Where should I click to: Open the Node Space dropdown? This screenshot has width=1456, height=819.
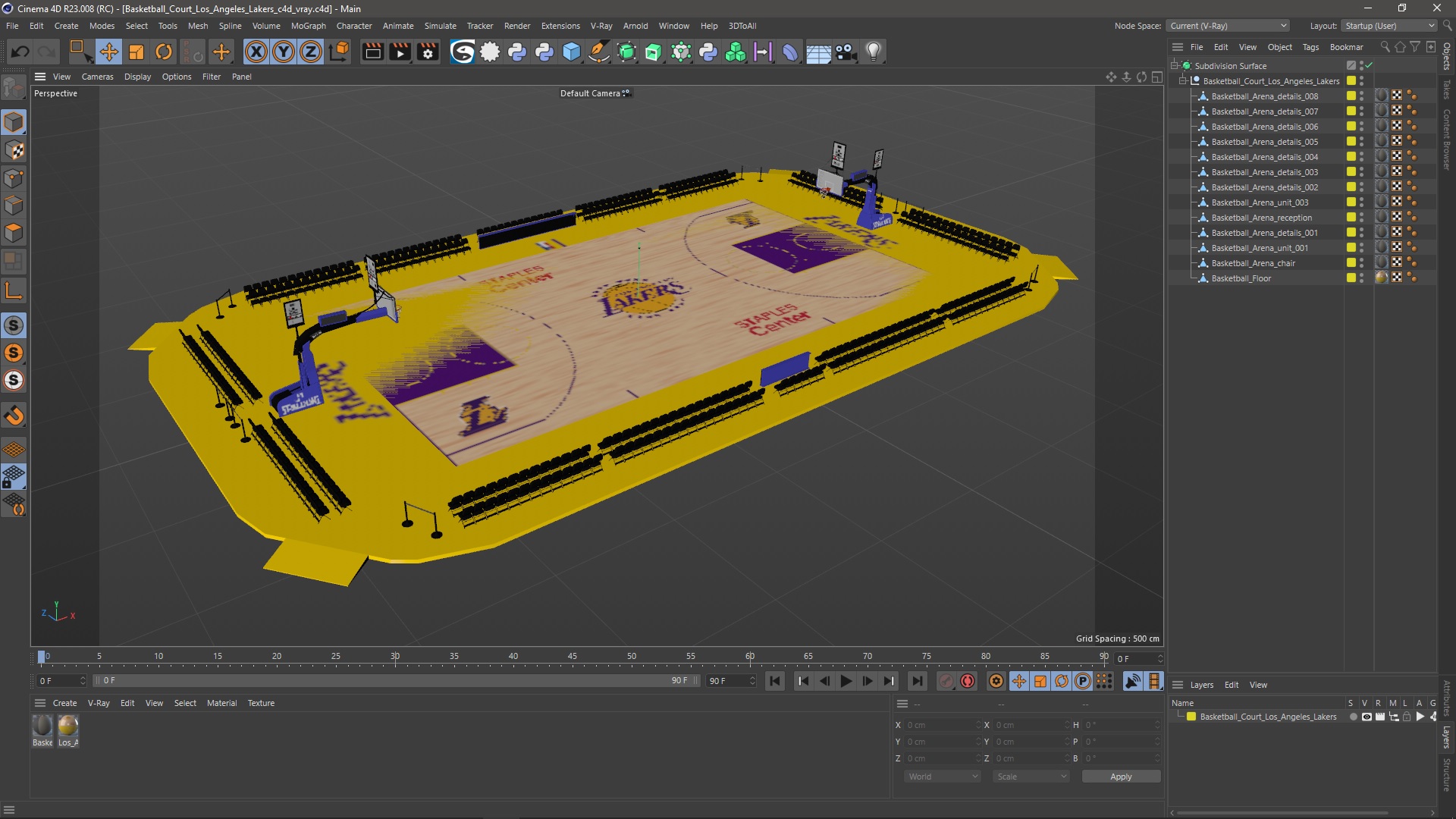(1228, 26)
